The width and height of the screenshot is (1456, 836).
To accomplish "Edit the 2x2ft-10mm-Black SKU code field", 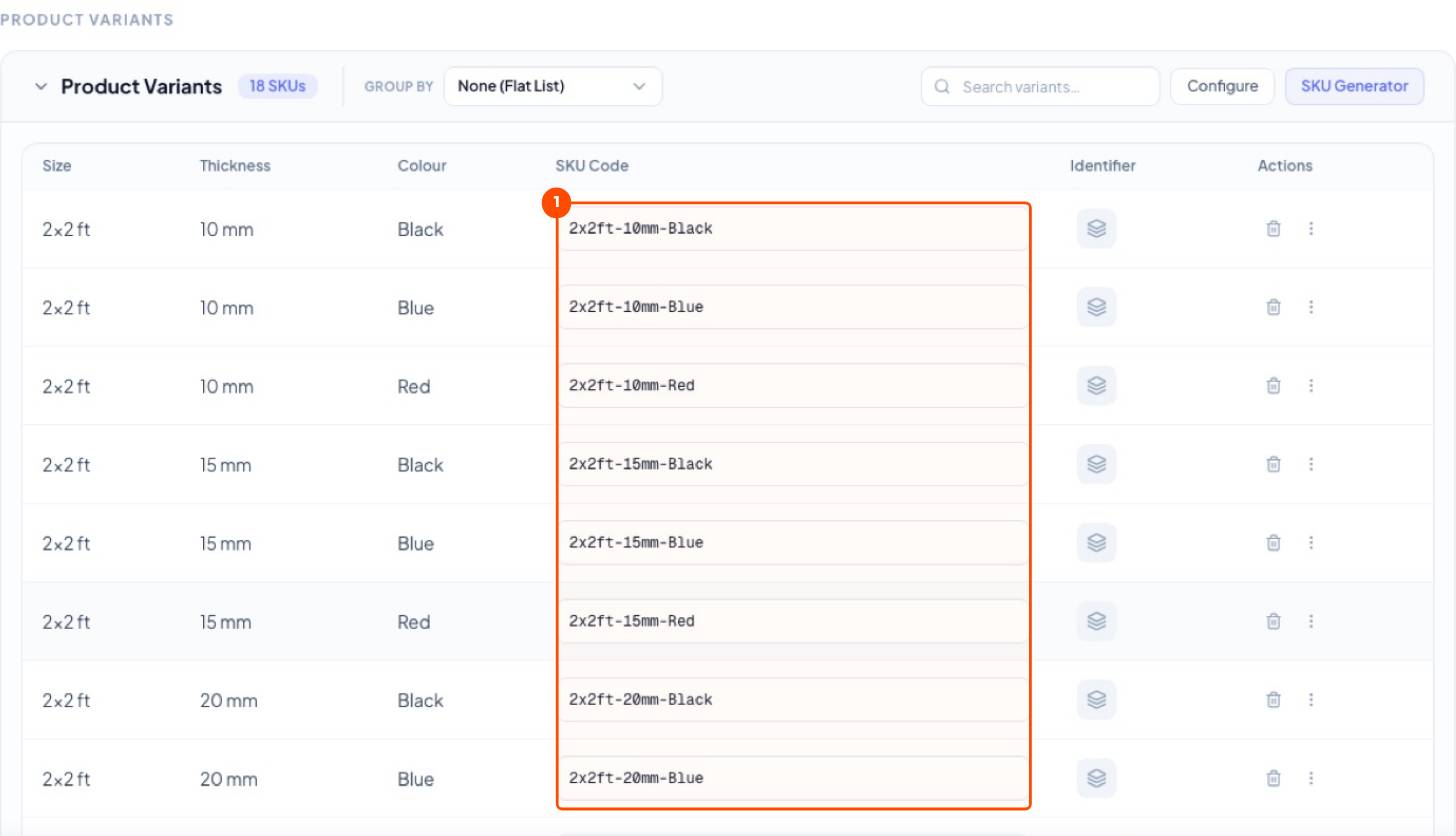I will coord(793,229).
